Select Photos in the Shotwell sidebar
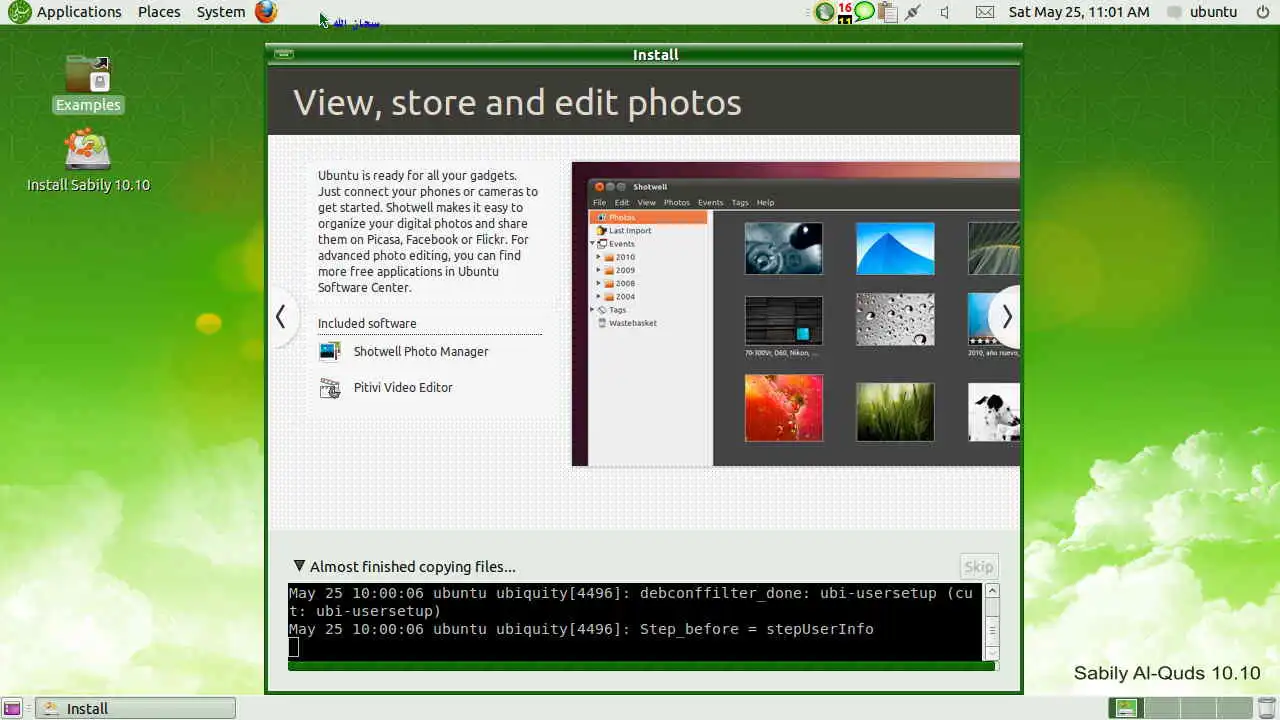This screenshot has width=1280, height=720. (x=648, y=217)
